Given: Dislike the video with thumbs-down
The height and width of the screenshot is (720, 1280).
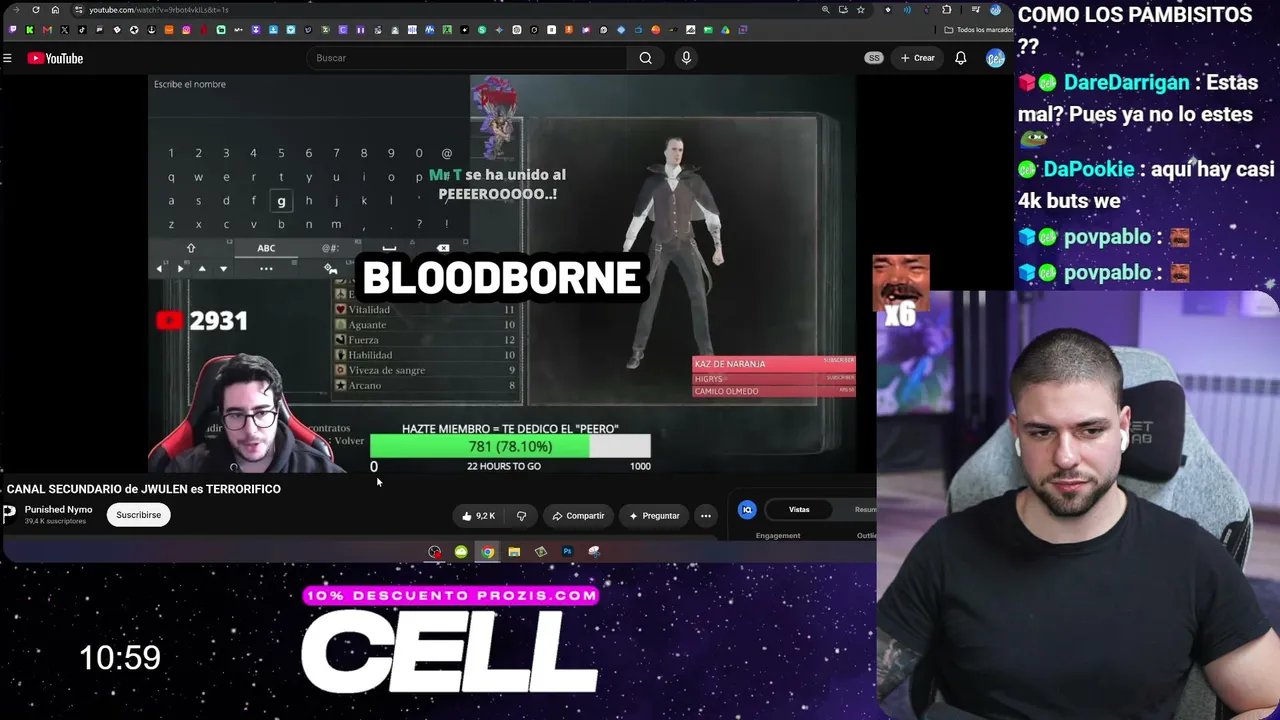Looking at the screenshot, I should pyautogui.click(x=521, y=516).
